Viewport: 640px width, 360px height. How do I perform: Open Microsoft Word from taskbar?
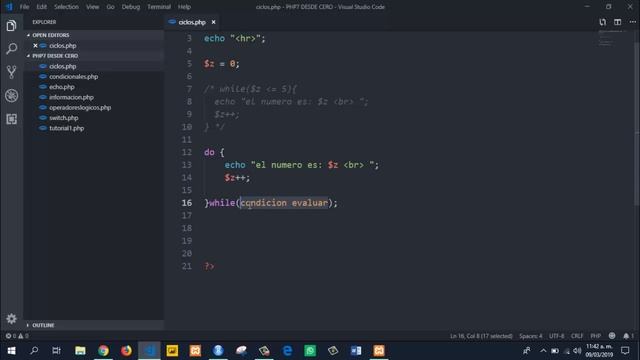(x=356, y=351)
